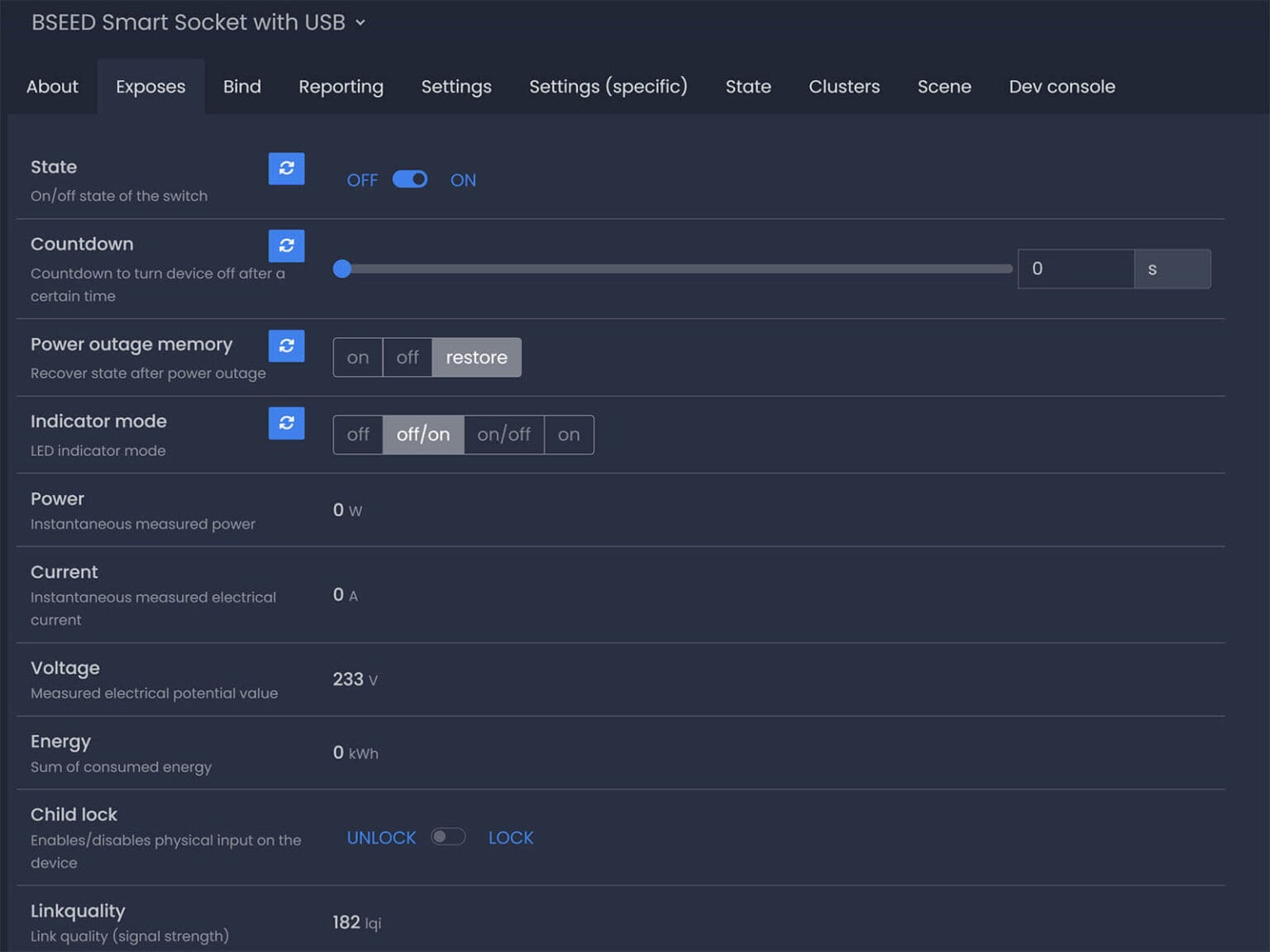The width and height of the screenshot is (1270, 952).
Task: Refresh the Countdown value
Action: [286, 245]
